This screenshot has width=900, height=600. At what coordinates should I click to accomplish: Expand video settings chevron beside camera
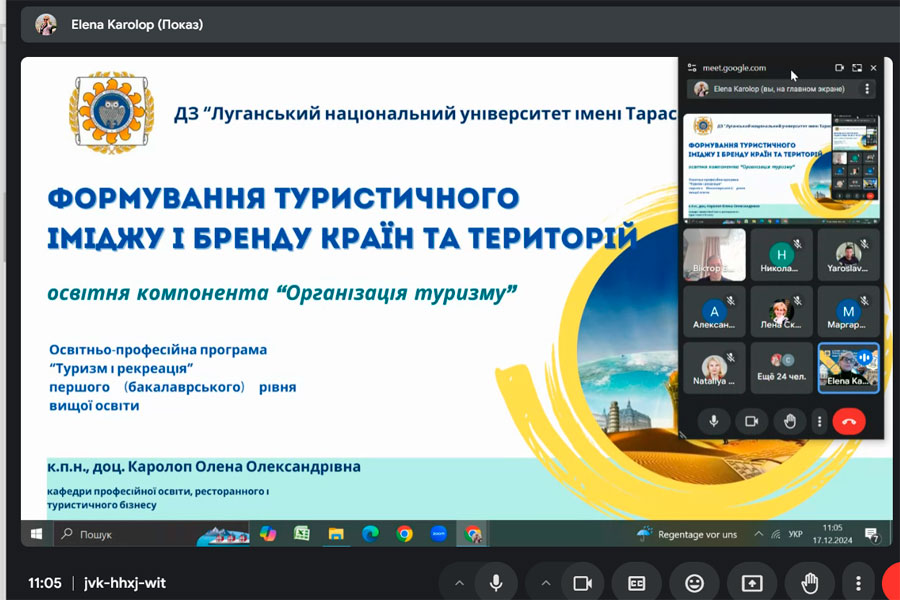(x=544, y=583)
